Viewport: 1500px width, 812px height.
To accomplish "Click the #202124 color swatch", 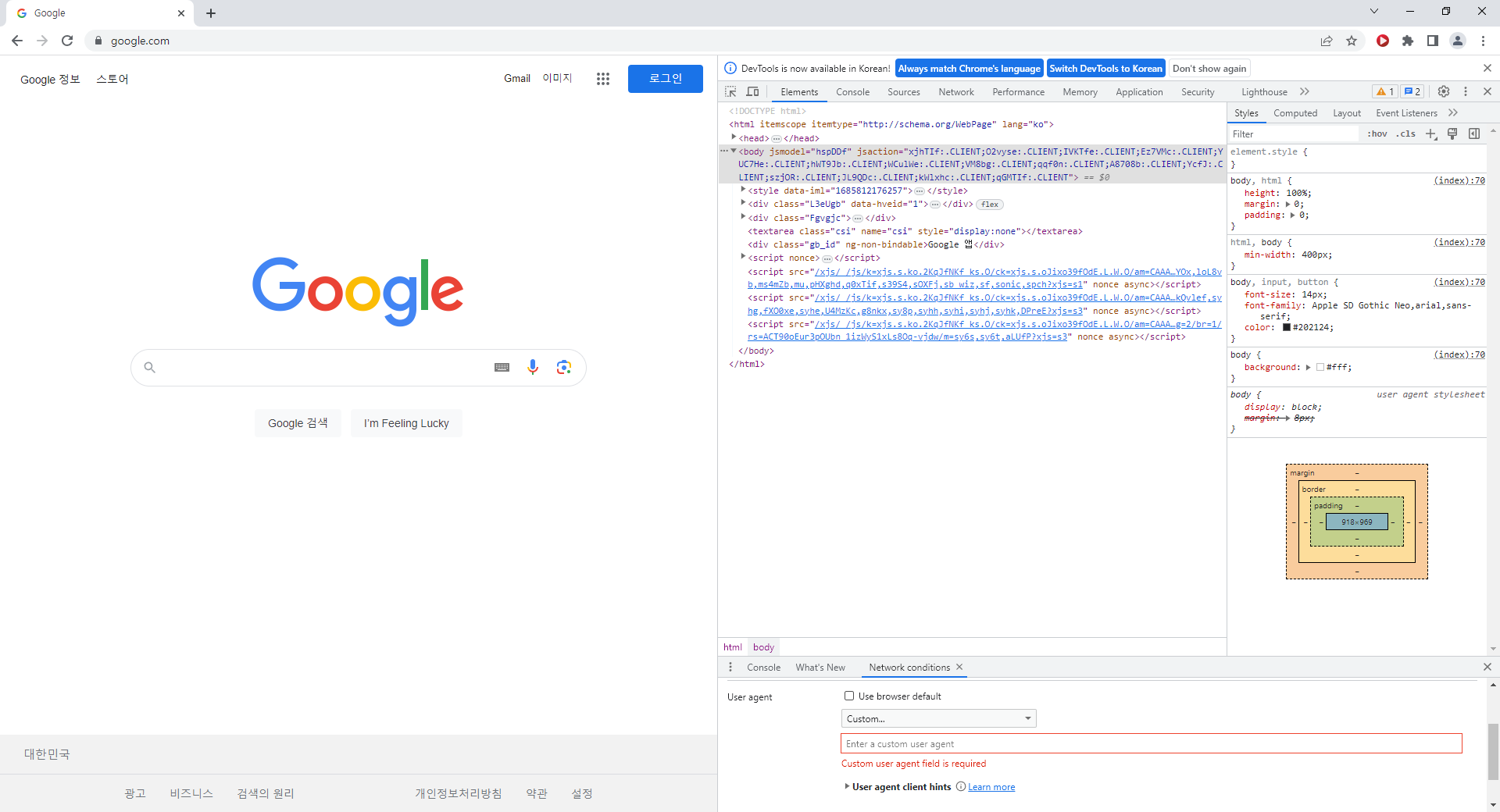I will (x=1287, y=327).
